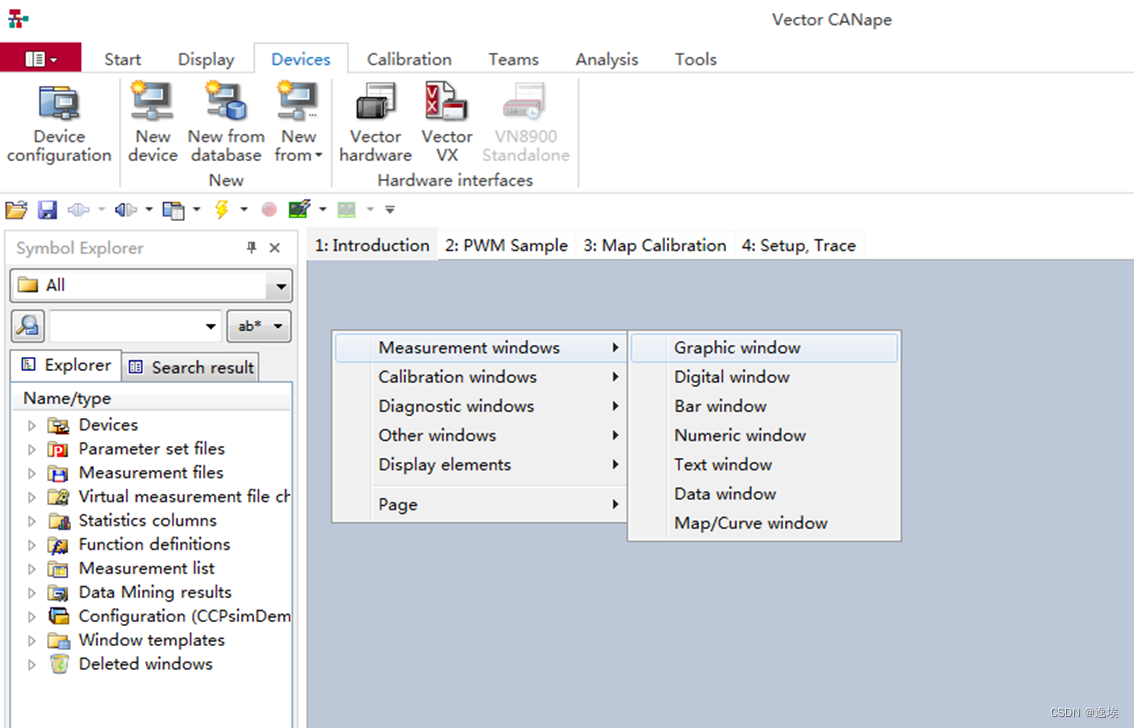The width and height of the screenshot is (1134, 728).
Task: Click the search magnifier button
Action: [28, 326]
